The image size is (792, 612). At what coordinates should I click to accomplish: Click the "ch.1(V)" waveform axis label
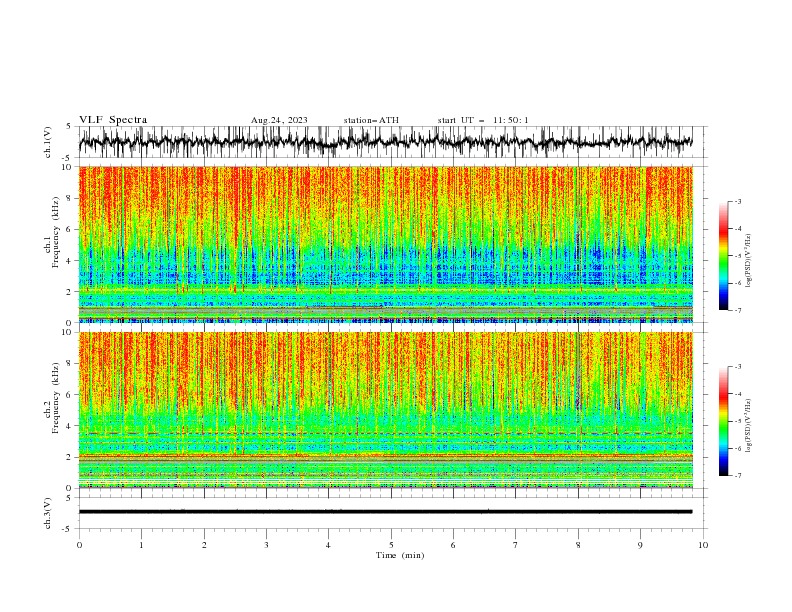48,142
